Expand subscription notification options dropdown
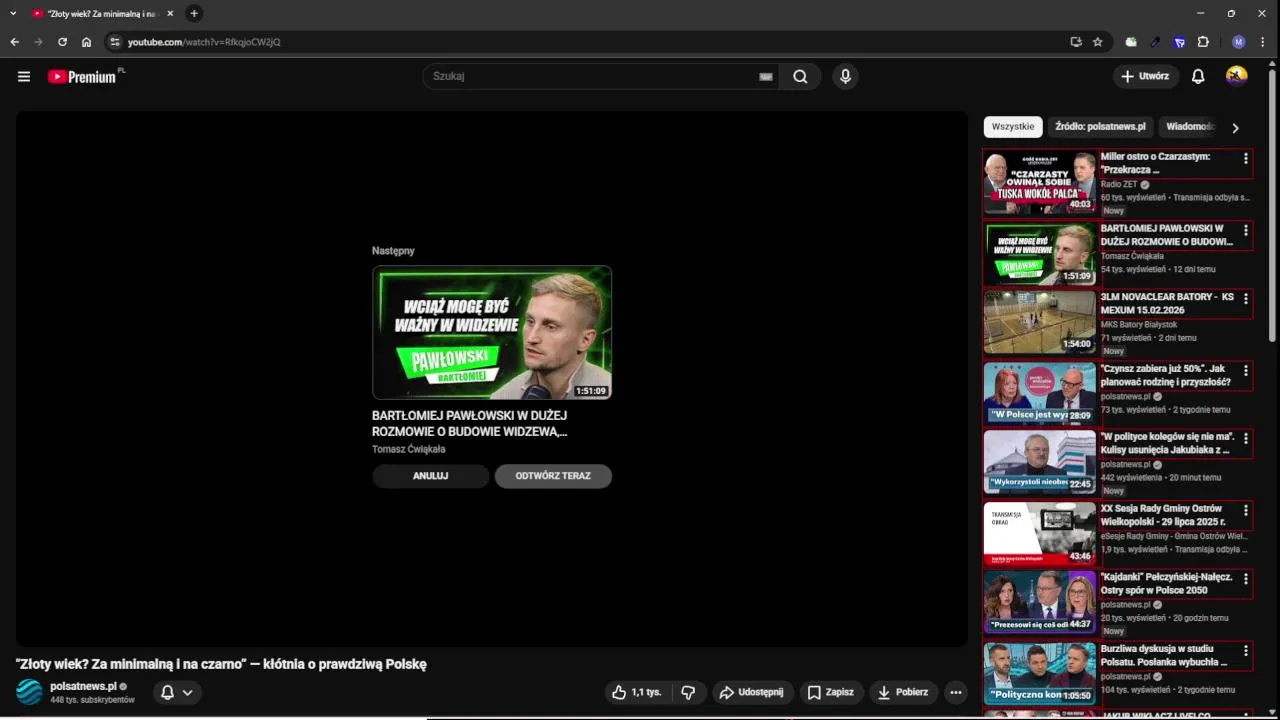Viewport: 1280px width, 720px height. click(178, 692)
